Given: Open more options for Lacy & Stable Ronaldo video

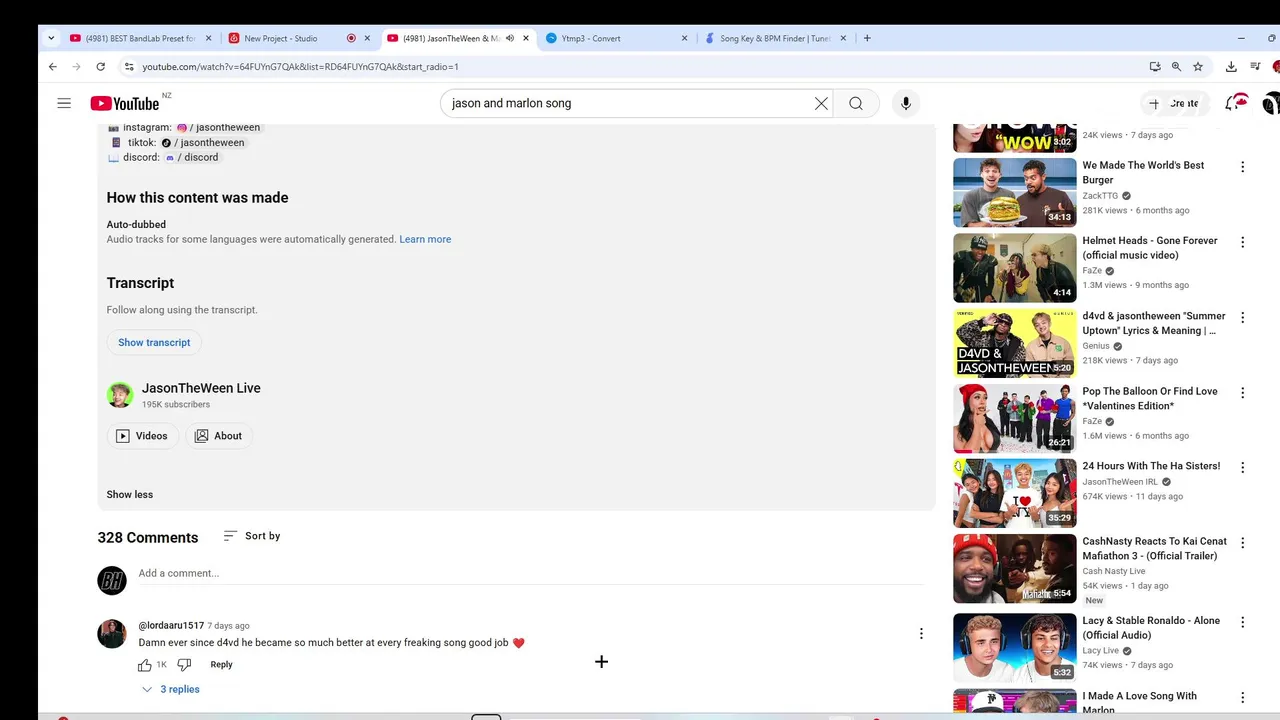Looking at the screenshot, I should tap(1242, 622).
